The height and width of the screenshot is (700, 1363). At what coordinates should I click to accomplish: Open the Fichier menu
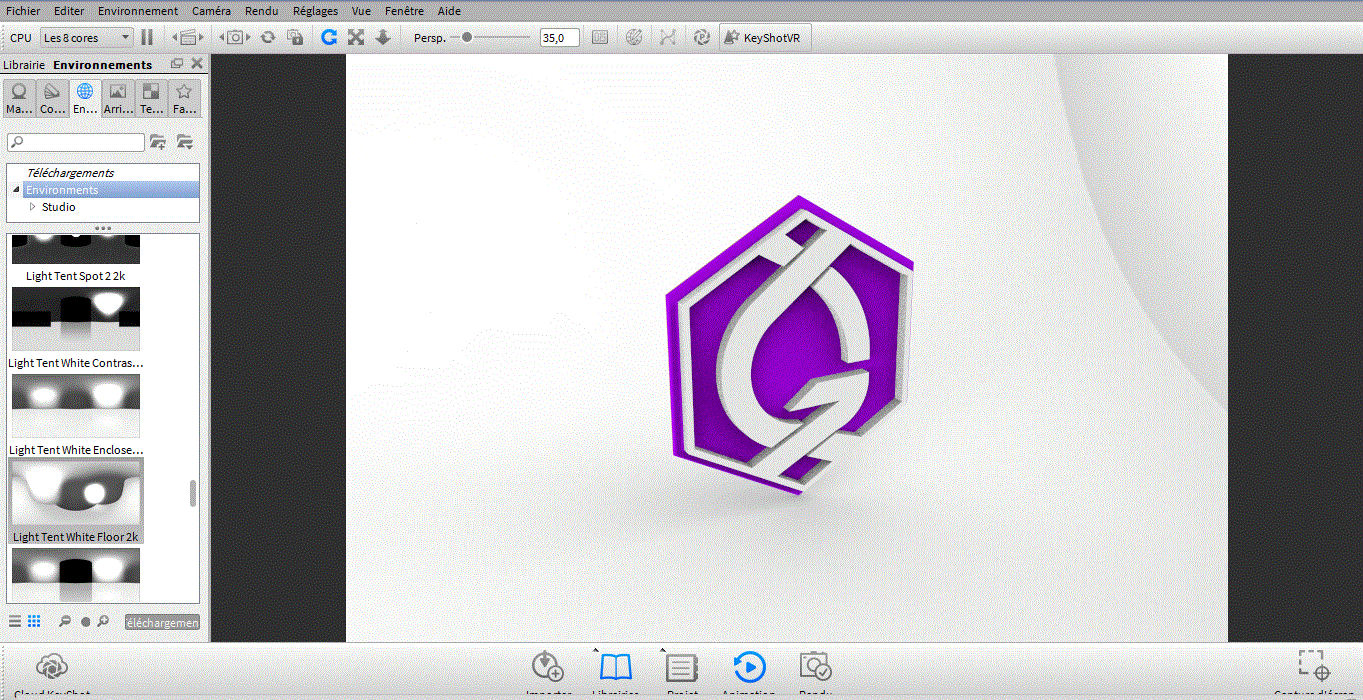click(23, 11)
